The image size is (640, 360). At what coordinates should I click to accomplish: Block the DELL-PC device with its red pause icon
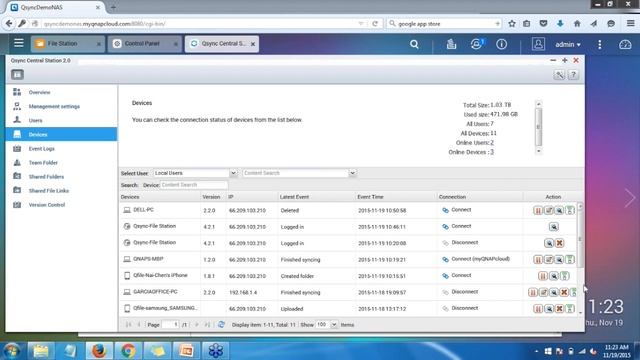(538, 211)
